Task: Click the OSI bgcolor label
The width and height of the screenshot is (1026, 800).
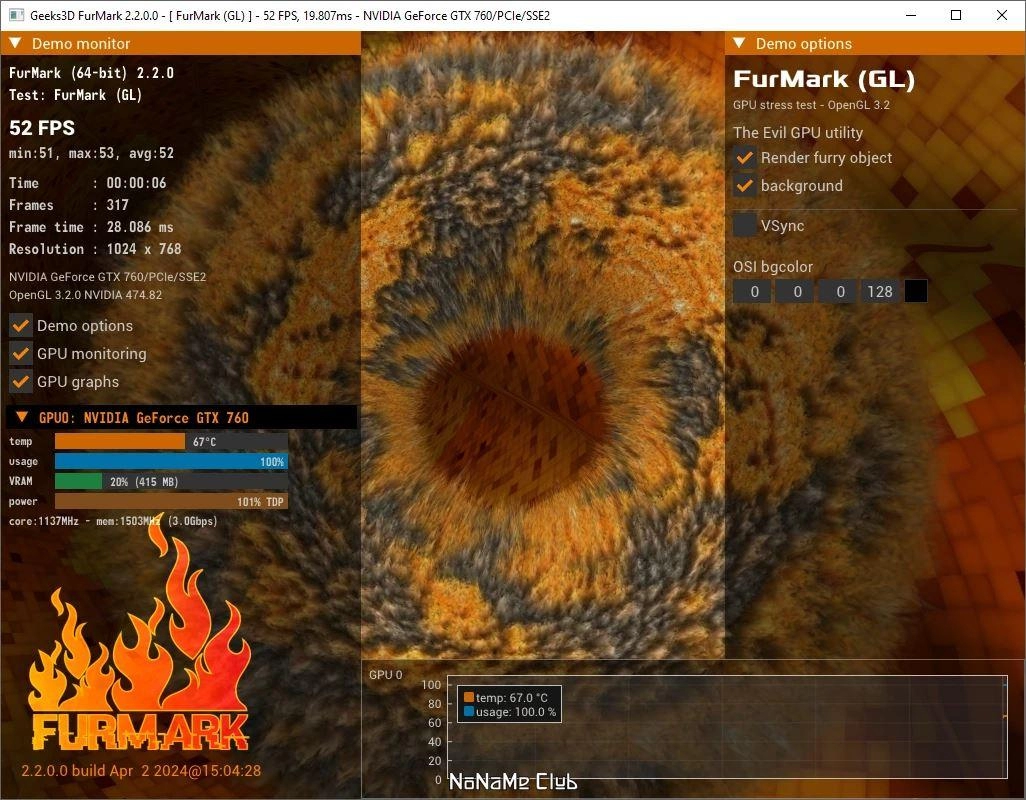Action: pyautogui.click(x=773, y=266)
